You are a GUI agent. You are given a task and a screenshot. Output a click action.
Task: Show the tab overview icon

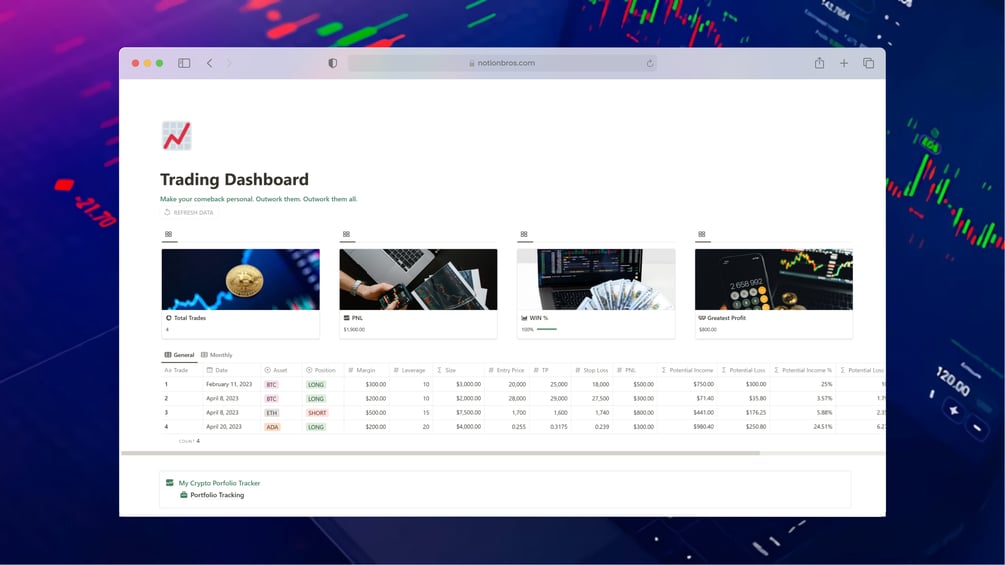click(x=868, y=63)
